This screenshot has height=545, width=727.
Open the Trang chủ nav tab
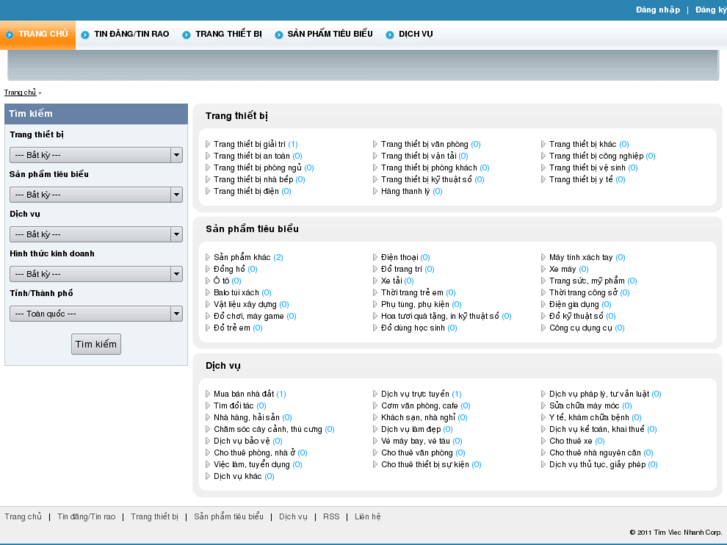38,34
